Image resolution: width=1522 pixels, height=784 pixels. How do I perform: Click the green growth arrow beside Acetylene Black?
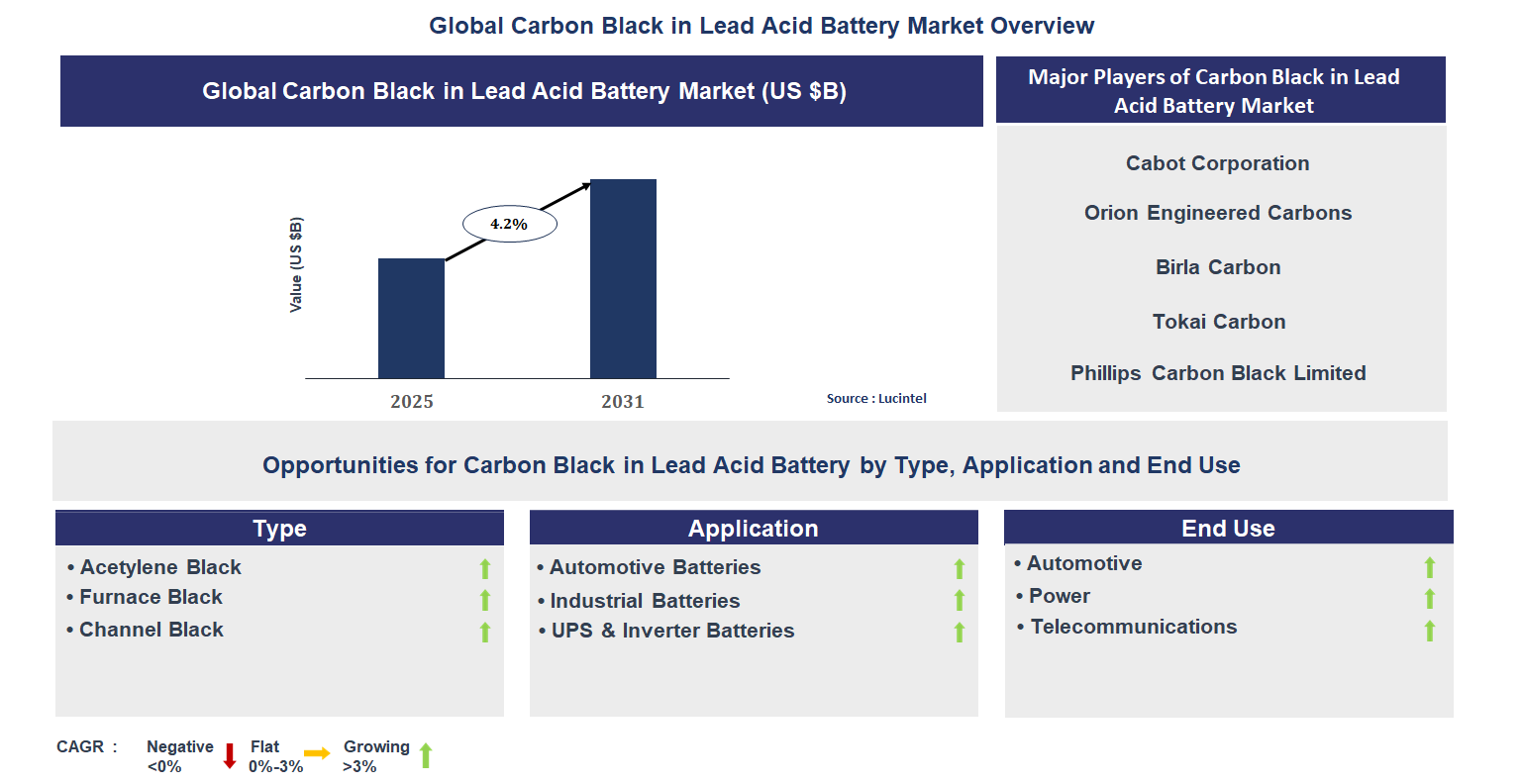click(484, 568)
